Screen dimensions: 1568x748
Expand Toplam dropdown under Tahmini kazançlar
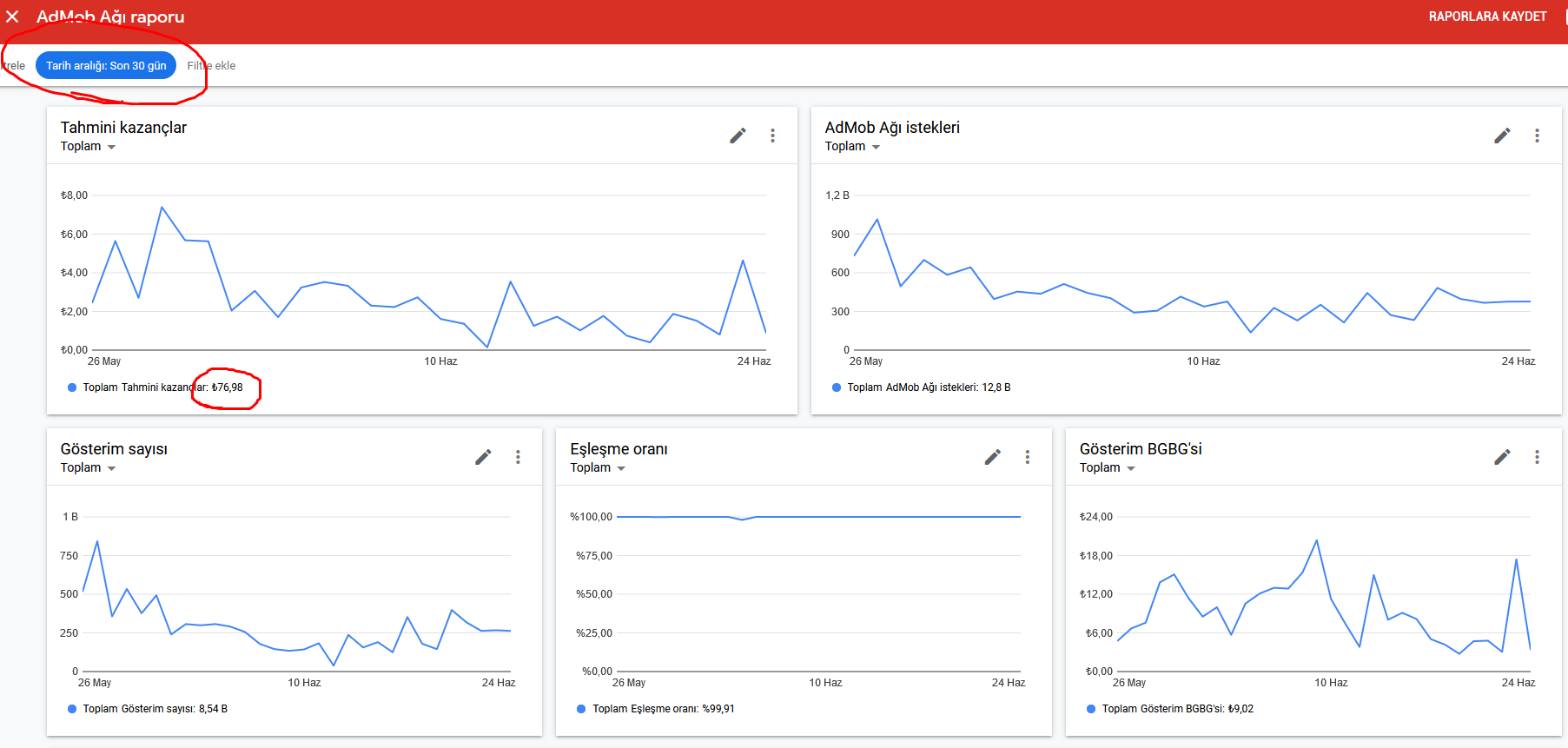(88, 147)
